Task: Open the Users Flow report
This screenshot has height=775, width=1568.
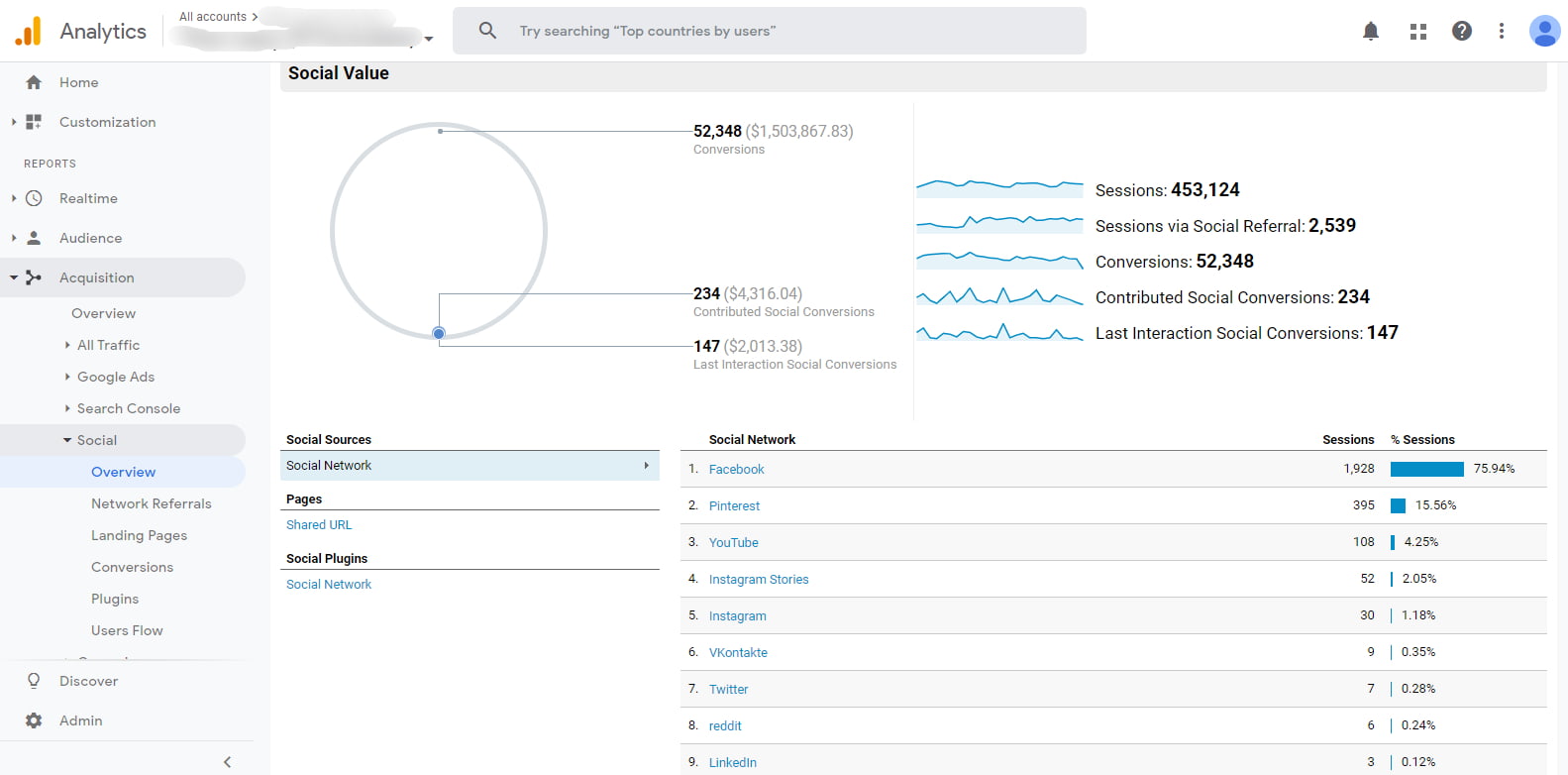Action: click(x=127, y=630)
